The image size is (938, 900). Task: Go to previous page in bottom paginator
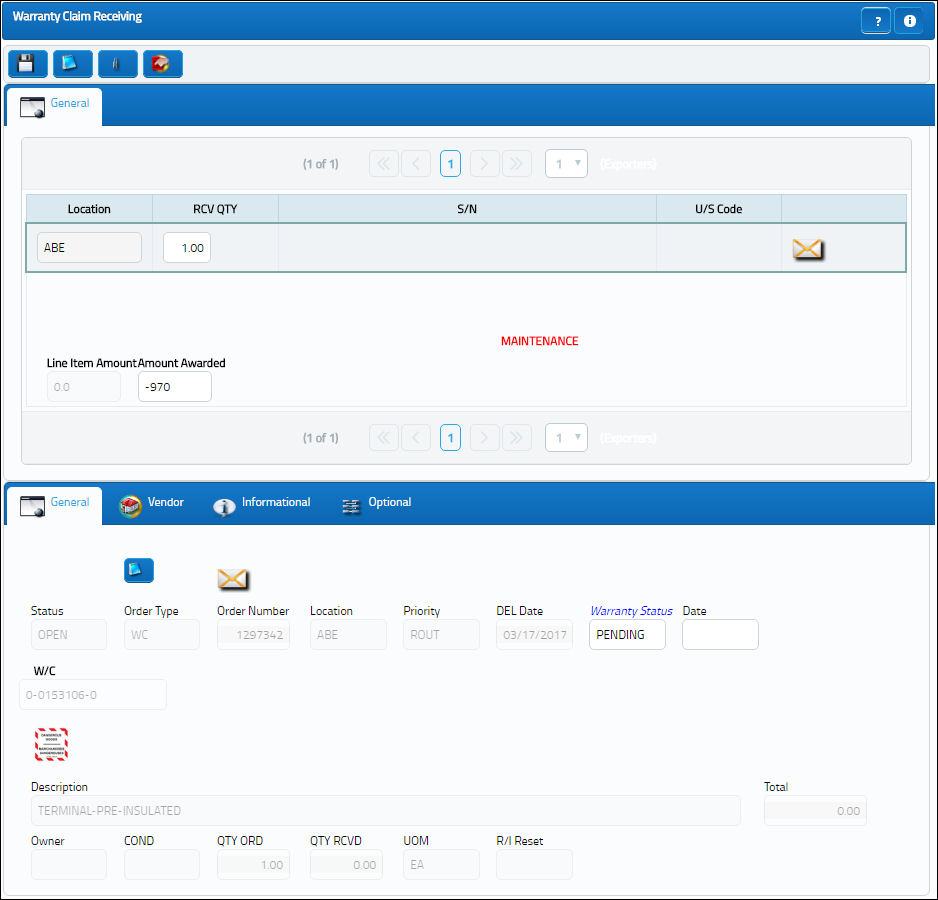416,437
